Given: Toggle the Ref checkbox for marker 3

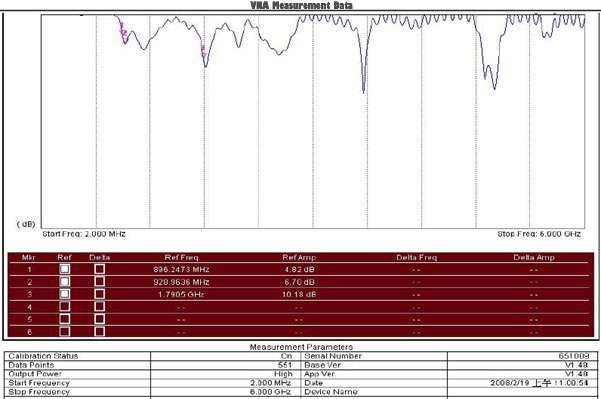Looking at the screenshot, I should (x=64, y=294).
